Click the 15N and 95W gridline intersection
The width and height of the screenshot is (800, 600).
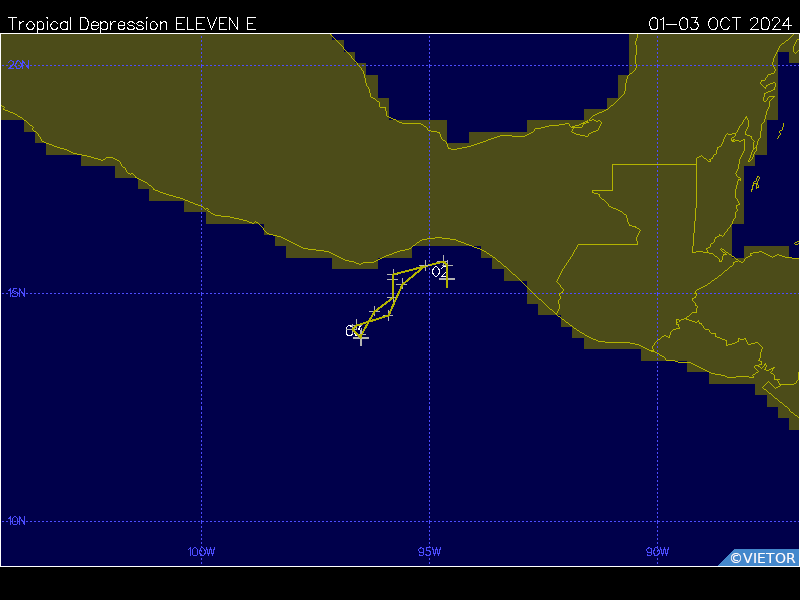pyautogui.click(x=430, y=293)
